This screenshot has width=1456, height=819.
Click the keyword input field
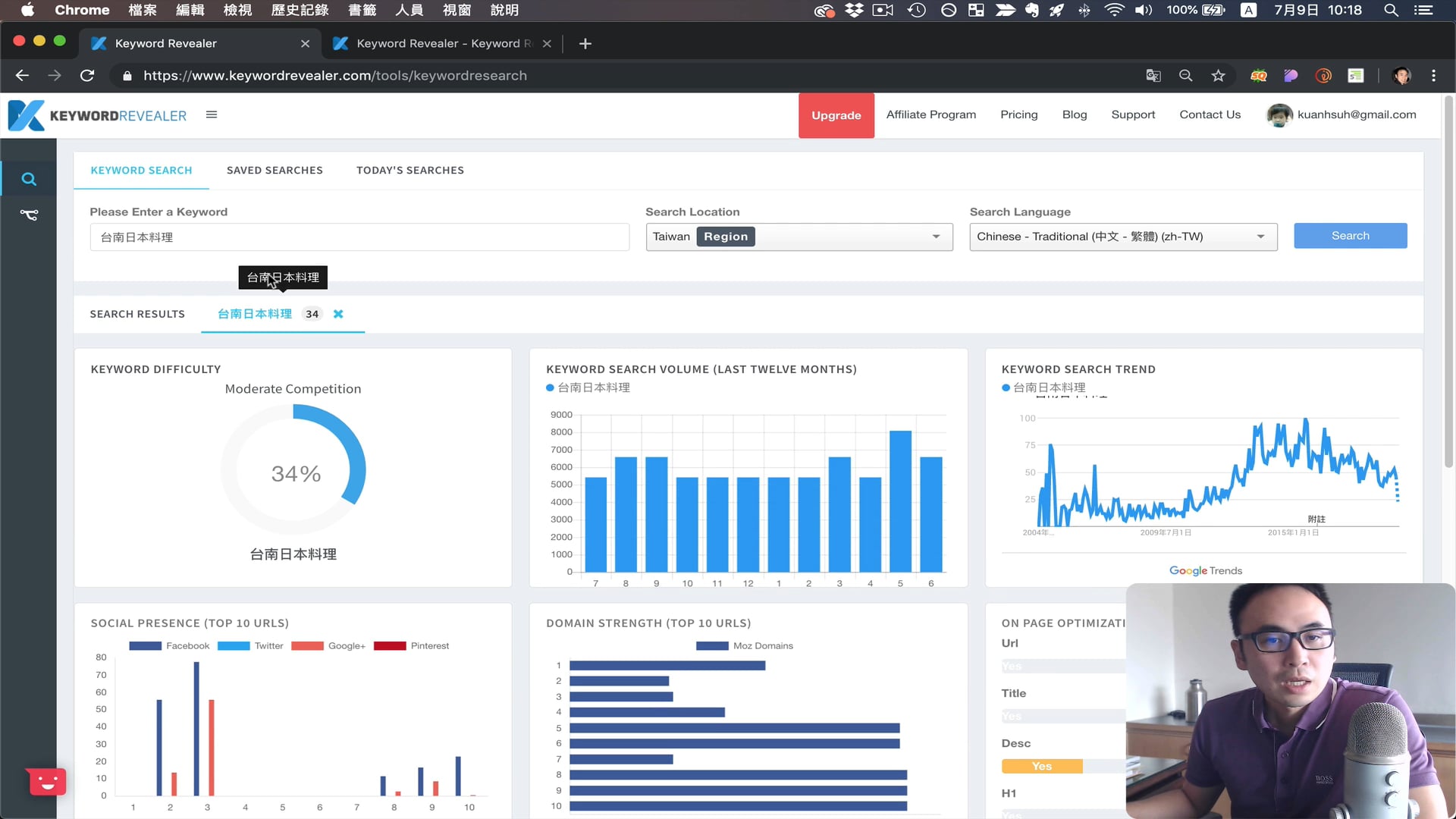tap(359, 237)
